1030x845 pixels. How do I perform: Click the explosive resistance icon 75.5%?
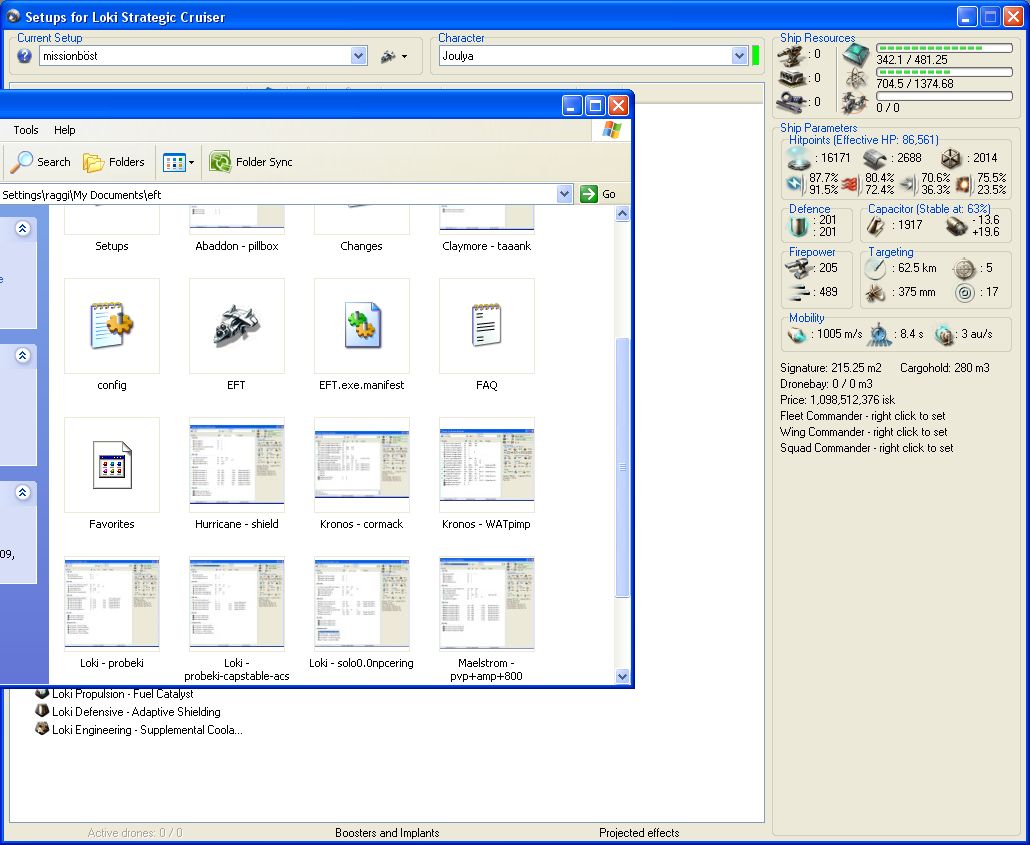point(964,184)
